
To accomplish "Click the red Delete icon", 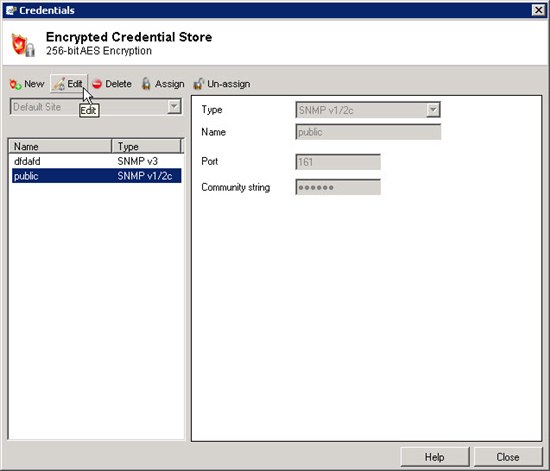I will coord(97,84).
